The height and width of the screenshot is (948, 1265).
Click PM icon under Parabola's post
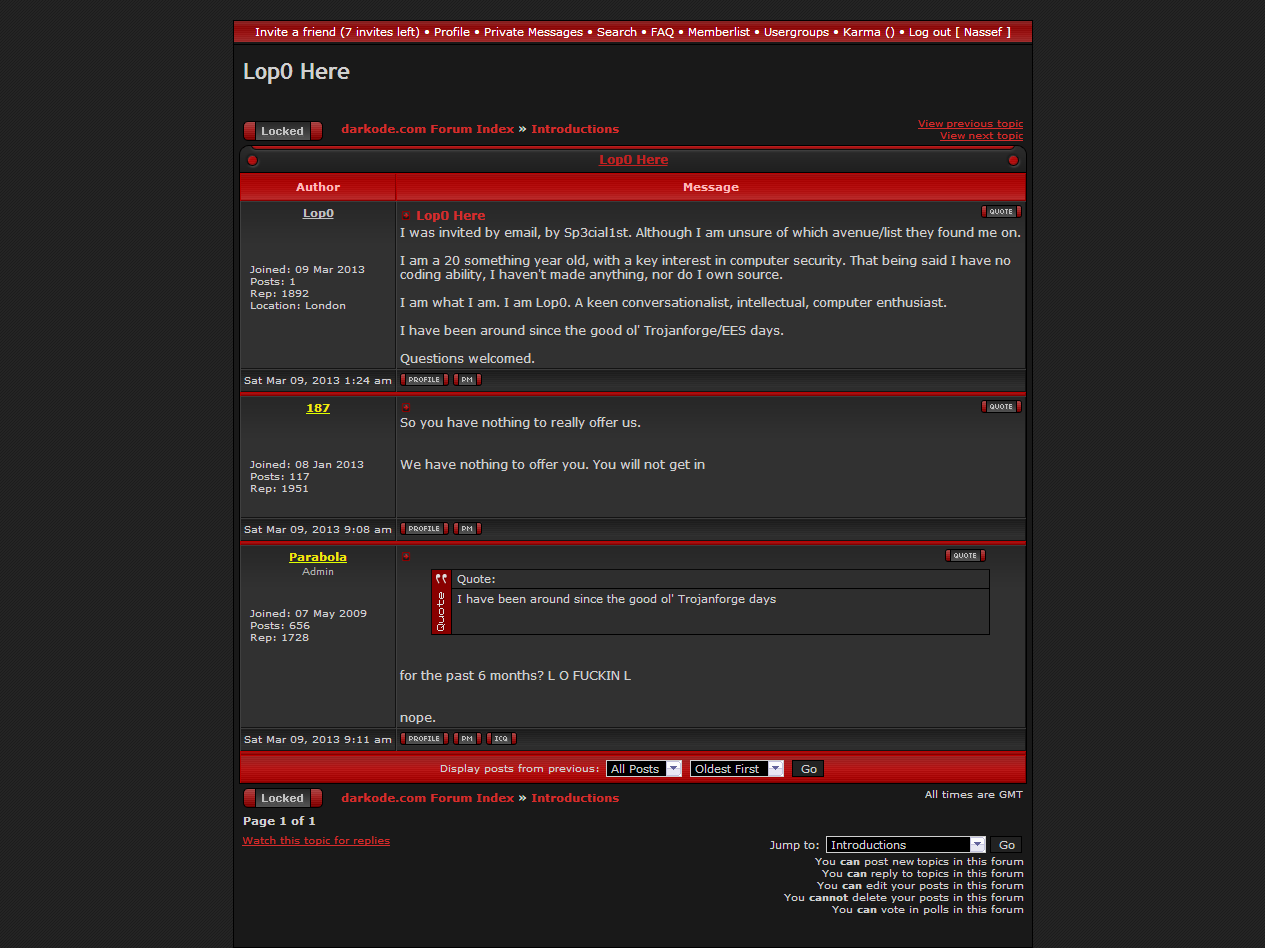[x=467, y=739]
